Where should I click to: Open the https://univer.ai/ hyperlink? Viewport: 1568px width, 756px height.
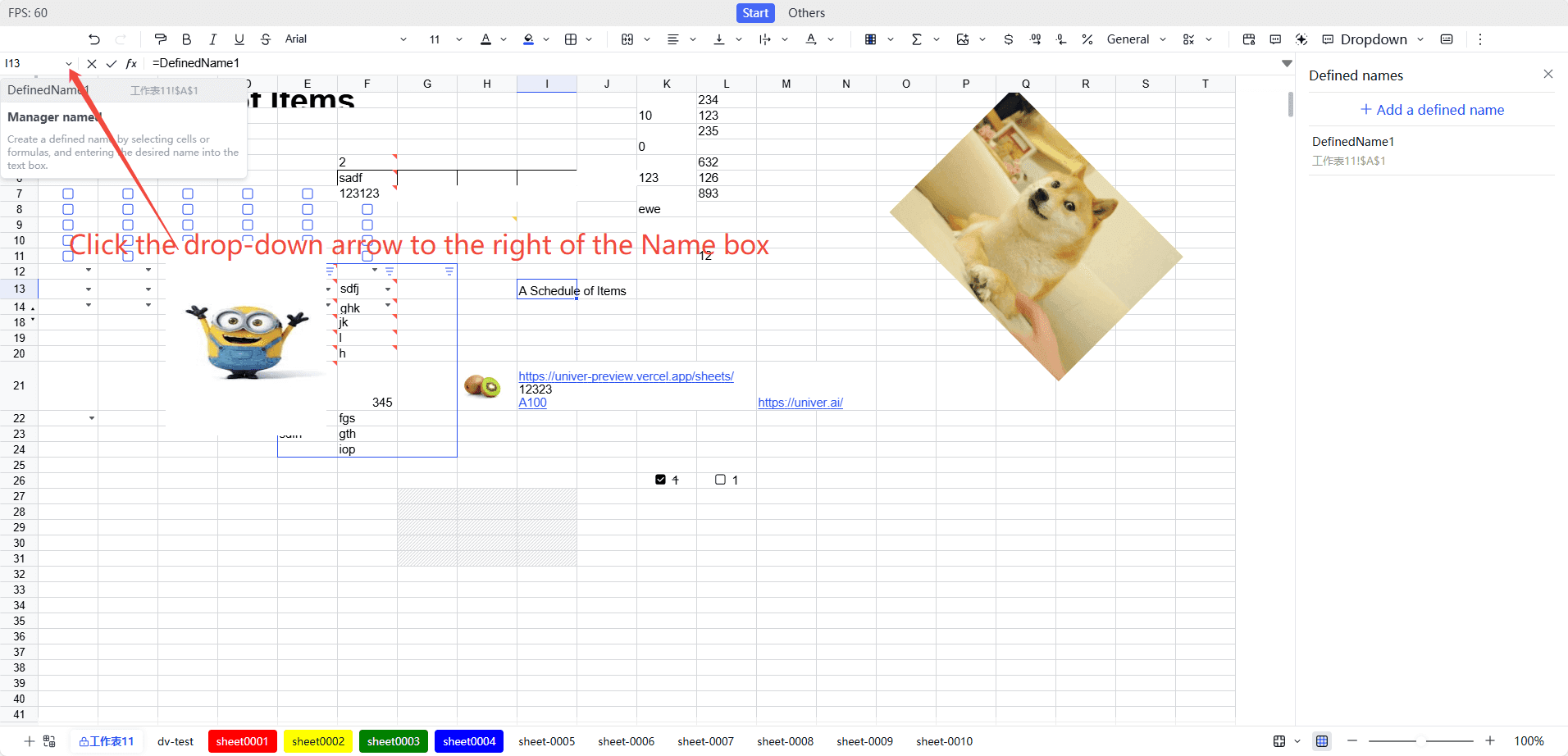[800, 403]
